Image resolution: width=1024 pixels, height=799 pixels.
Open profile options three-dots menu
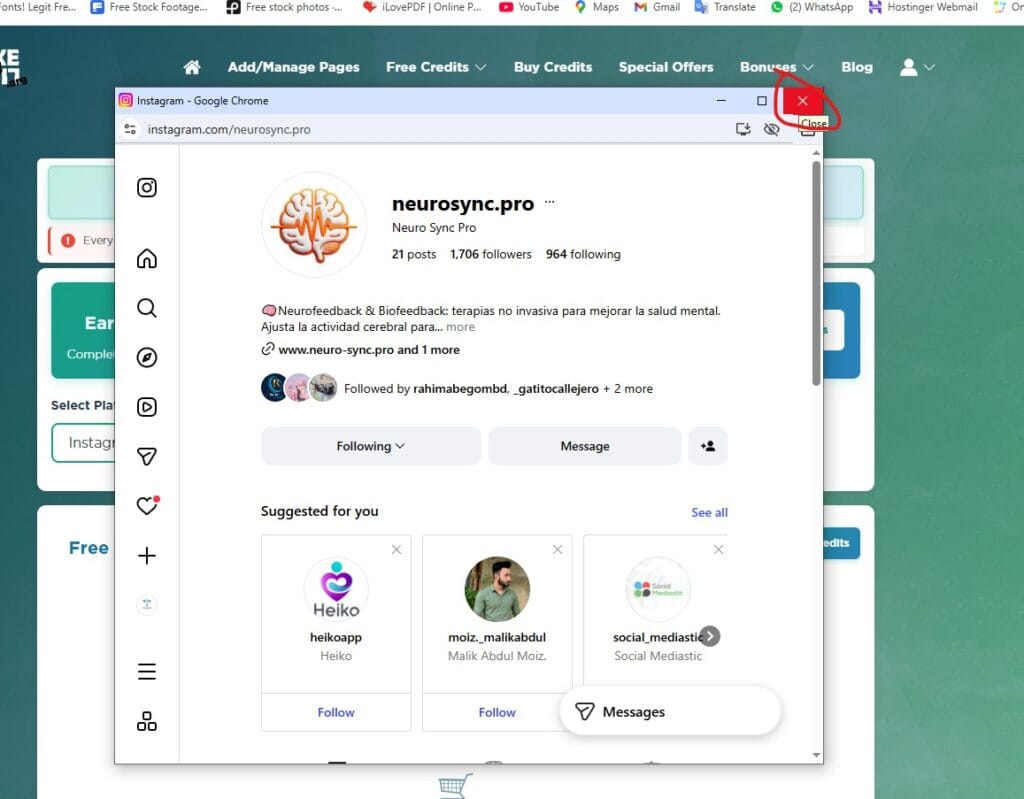(x=549, y=203)
